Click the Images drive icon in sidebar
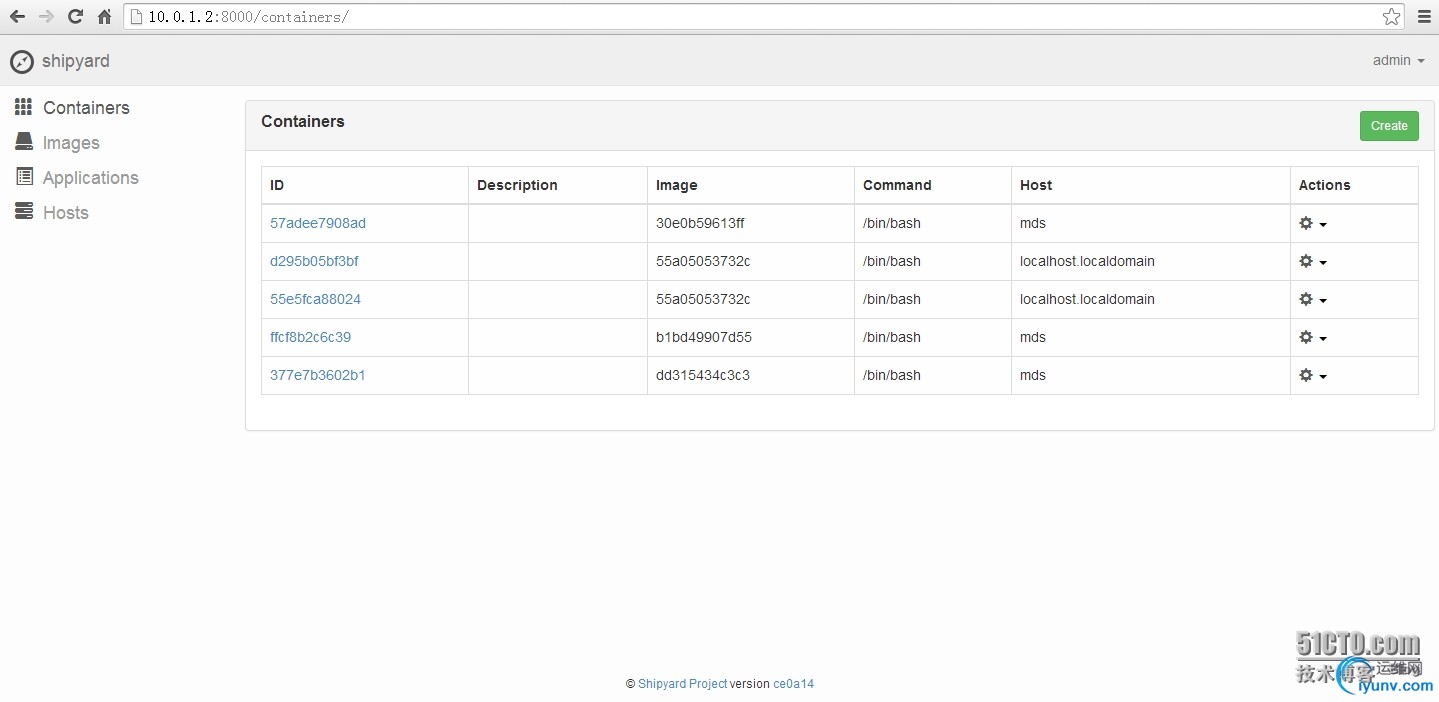This screenshot has height=702, width=1439. [23, 142]
